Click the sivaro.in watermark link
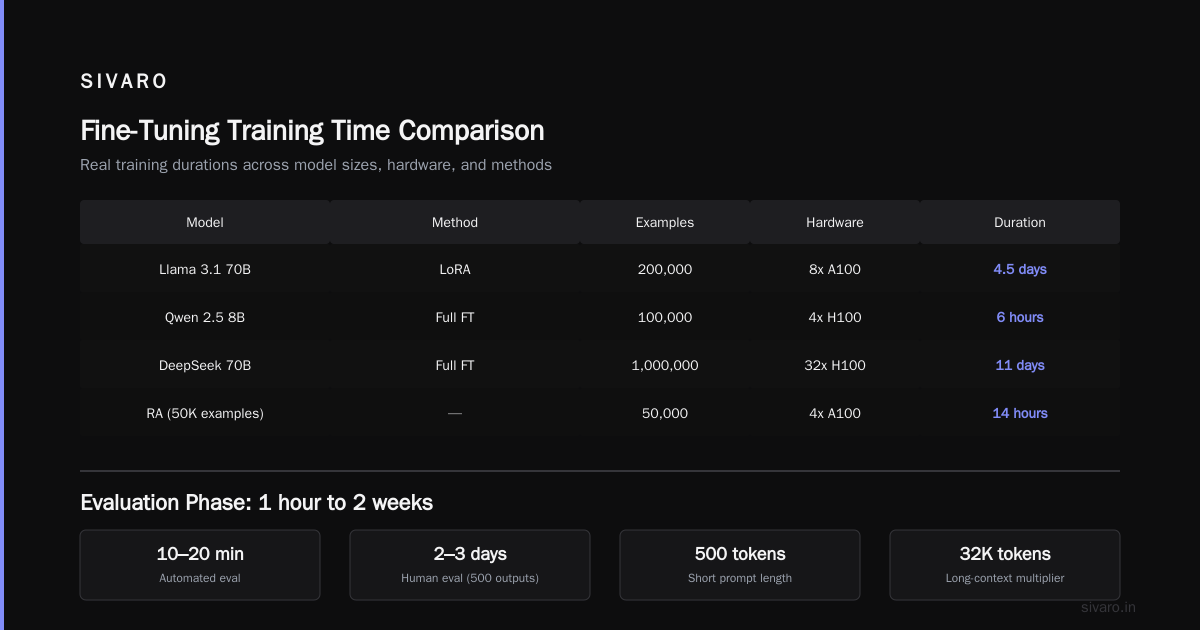Screen dimensions: 1200x630 1109,607
